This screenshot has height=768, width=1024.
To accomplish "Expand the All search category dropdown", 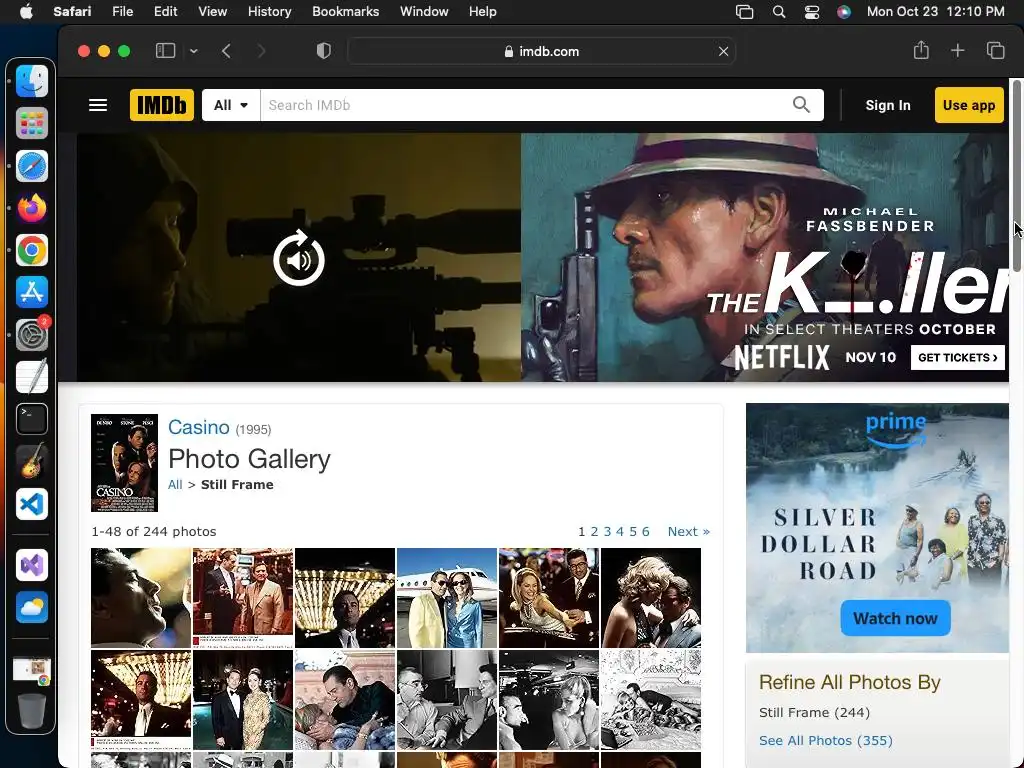I will [231, 105].
